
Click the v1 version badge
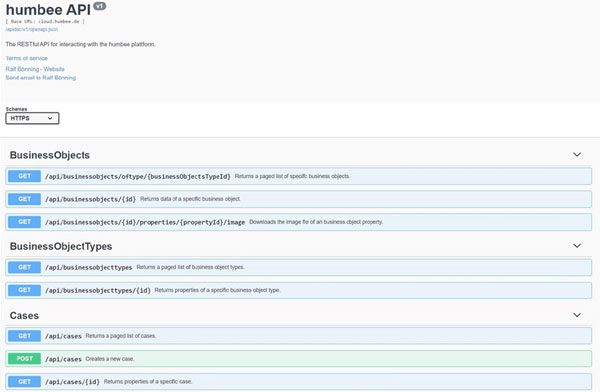[x=99, y=6]
